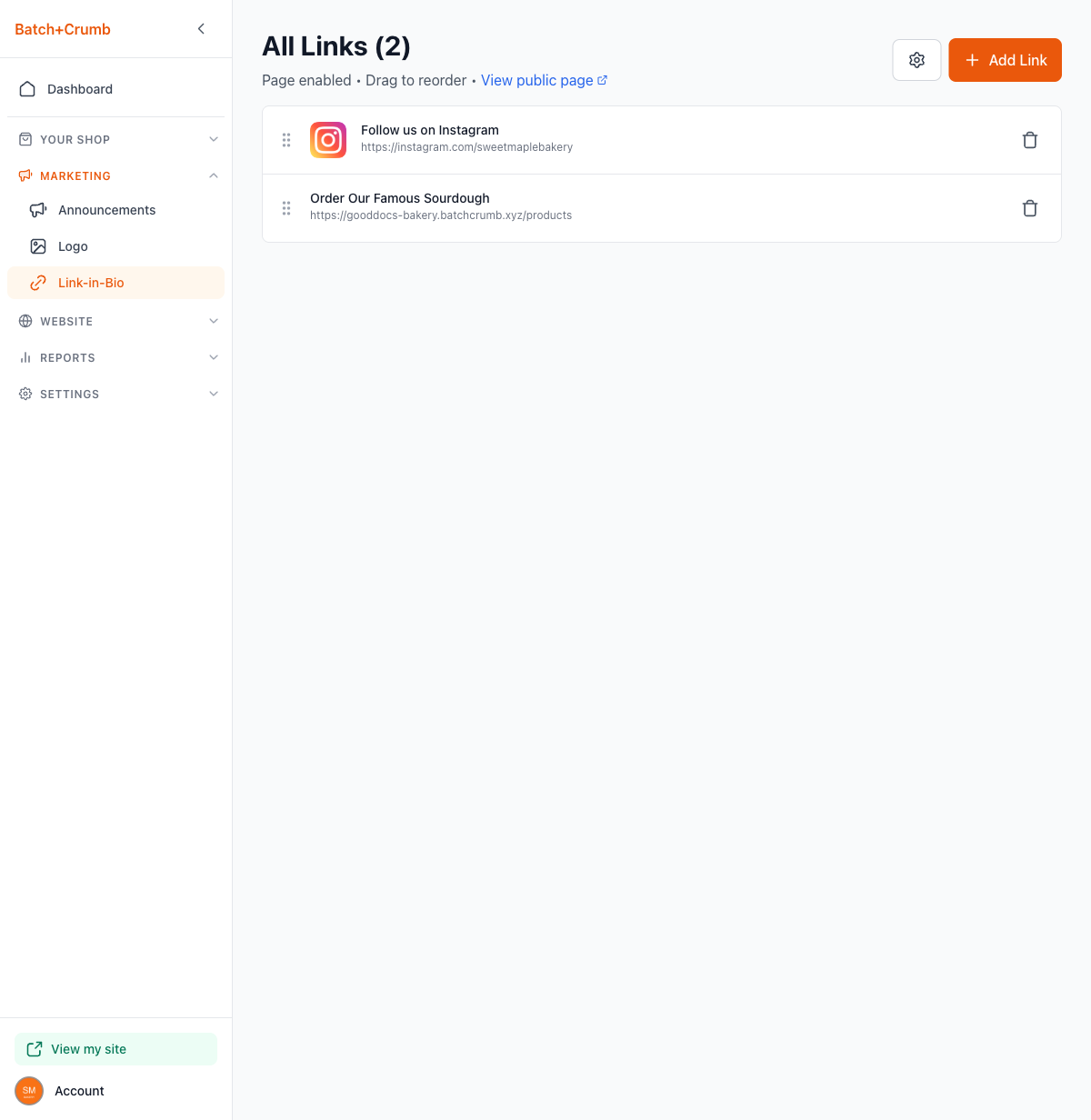Go to the Logo page
The height and width of the screenshot is (1120, 1091).
[x=73, y=246]
